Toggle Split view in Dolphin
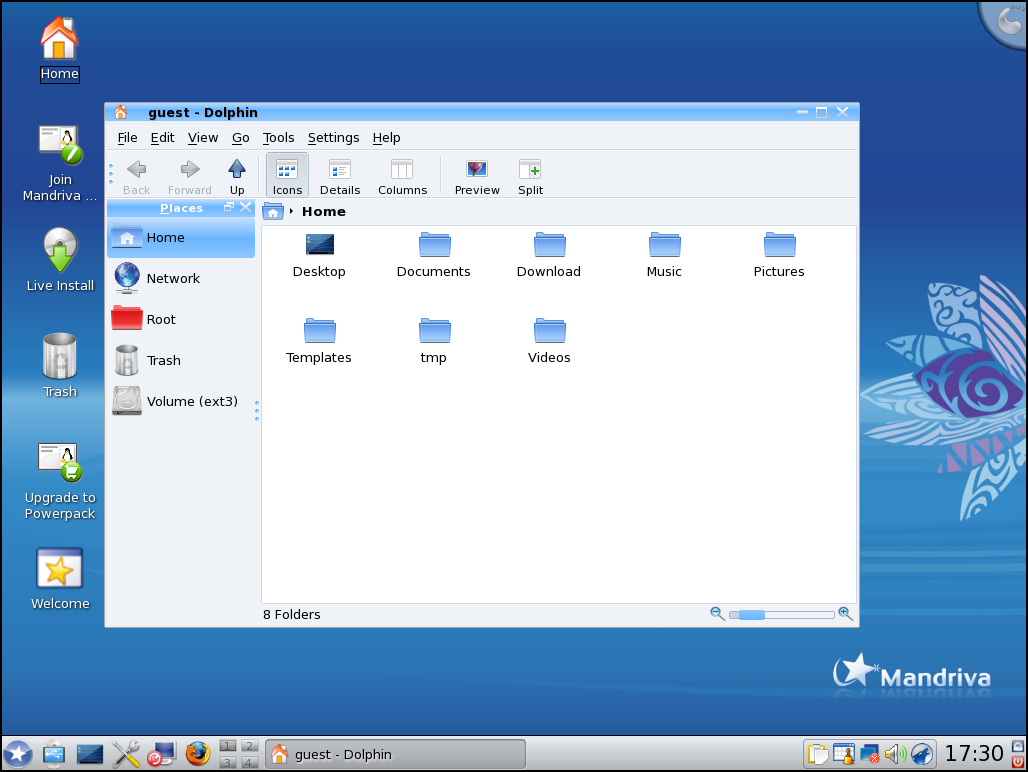This screenshot has height=772, width=1028. pyautogui.click(x=530, y=176)
